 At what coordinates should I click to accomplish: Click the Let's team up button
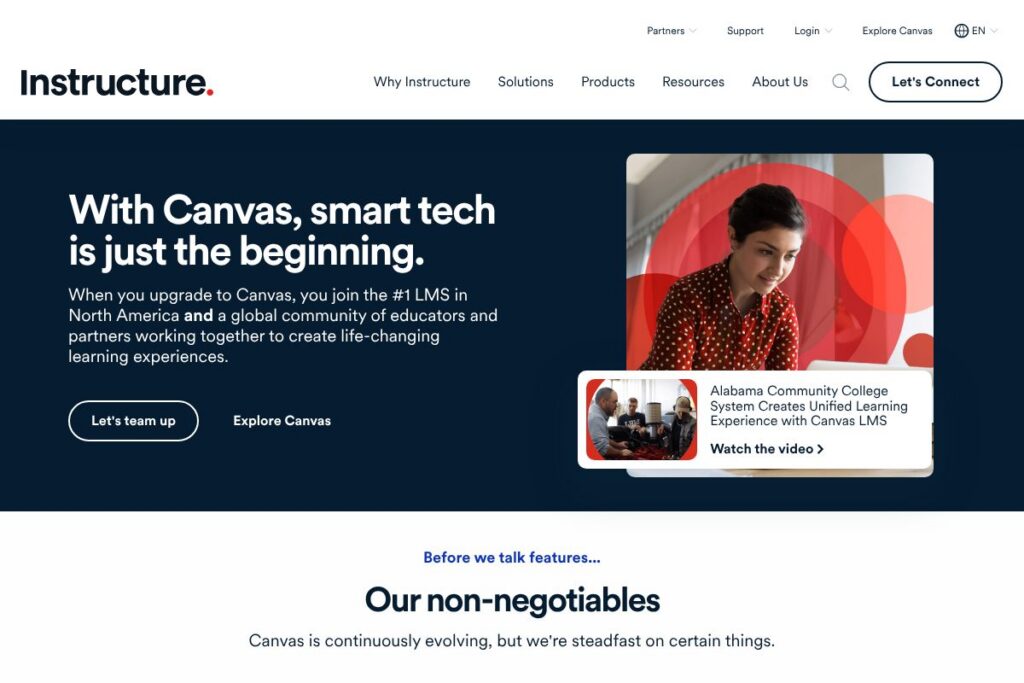pos(133,421)
